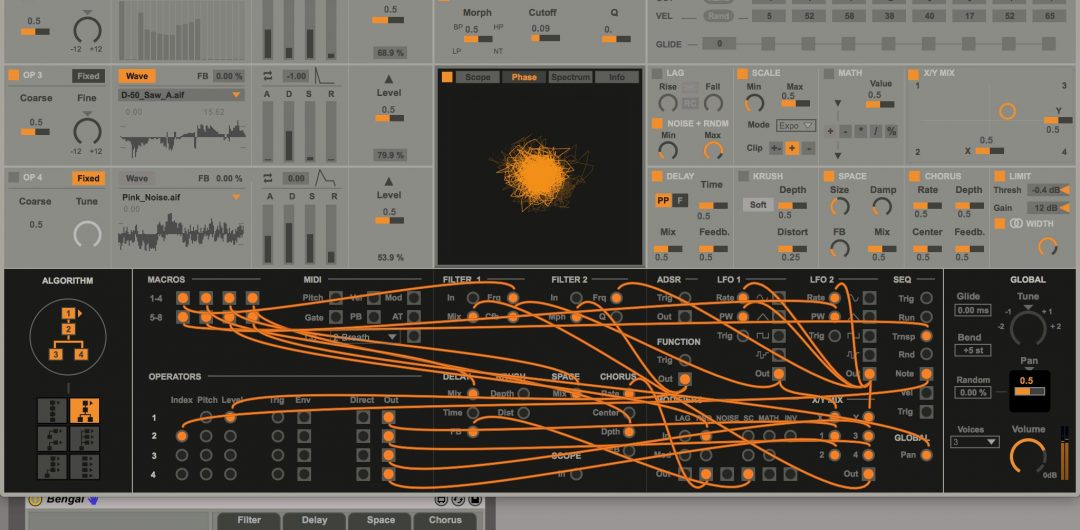Disable the SCALE modifier
Screen dimensions: 1080x530
[742, 73]
